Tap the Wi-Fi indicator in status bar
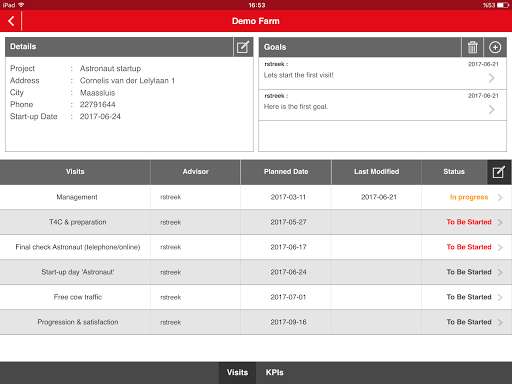This screenshot has width=512, height=384. (21, 5)
